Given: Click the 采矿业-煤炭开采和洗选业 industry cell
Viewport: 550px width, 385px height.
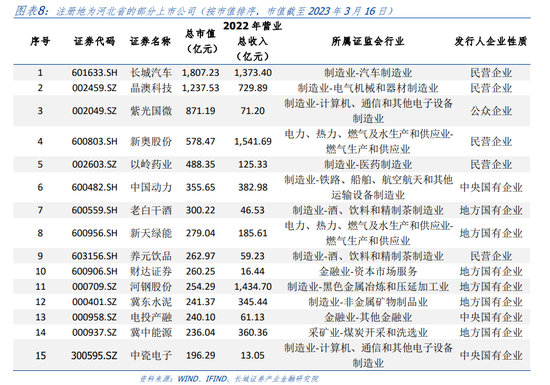Looking at the screenshot, I should (368, 332).
